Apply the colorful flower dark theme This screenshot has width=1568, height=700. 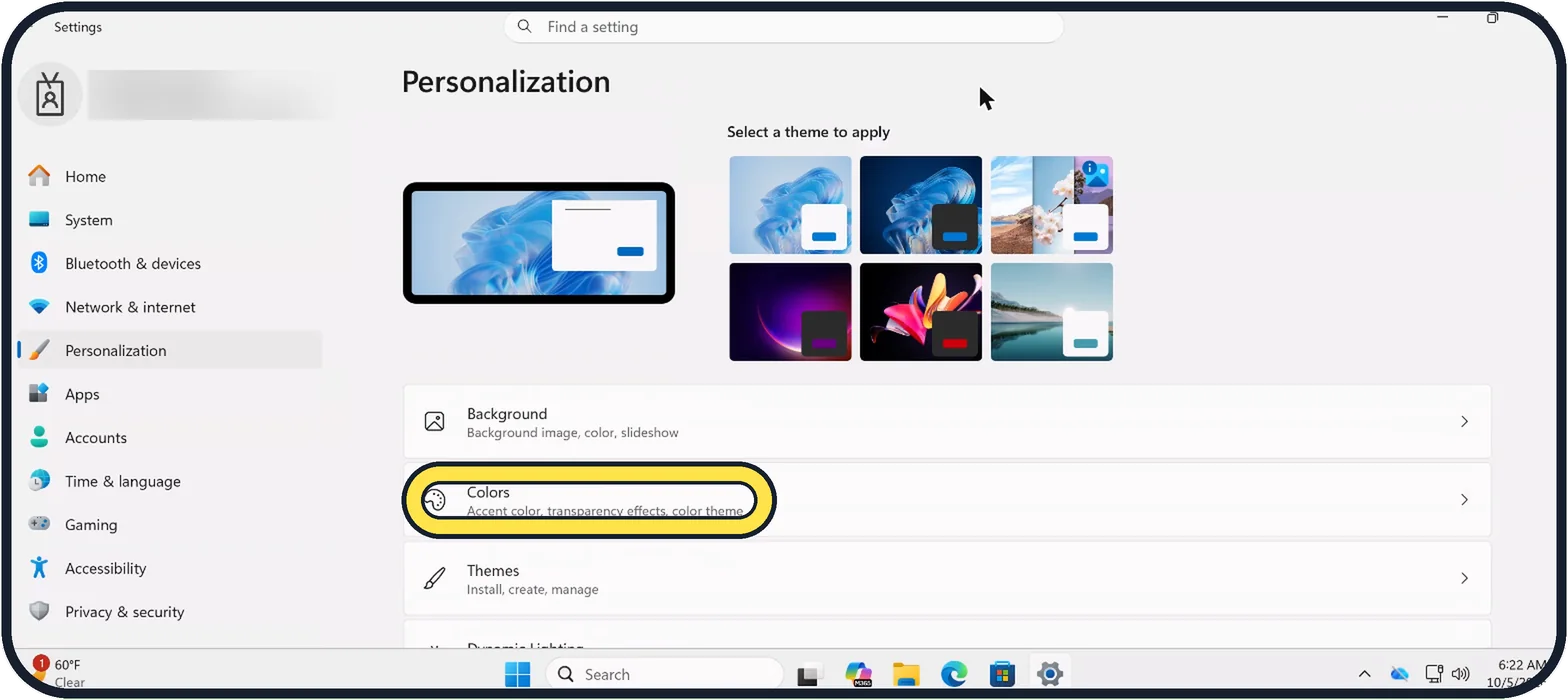[921, 312]
